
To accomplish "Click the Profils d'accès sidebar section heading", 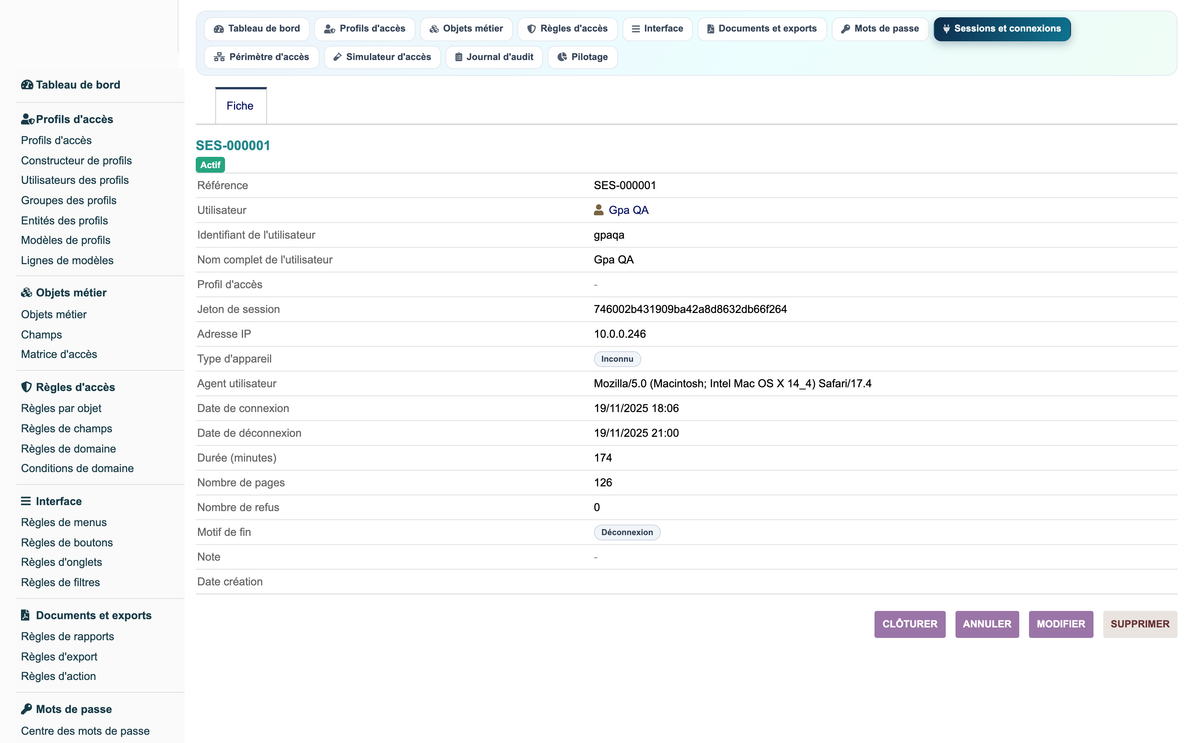I will click(x=67, y=119).
